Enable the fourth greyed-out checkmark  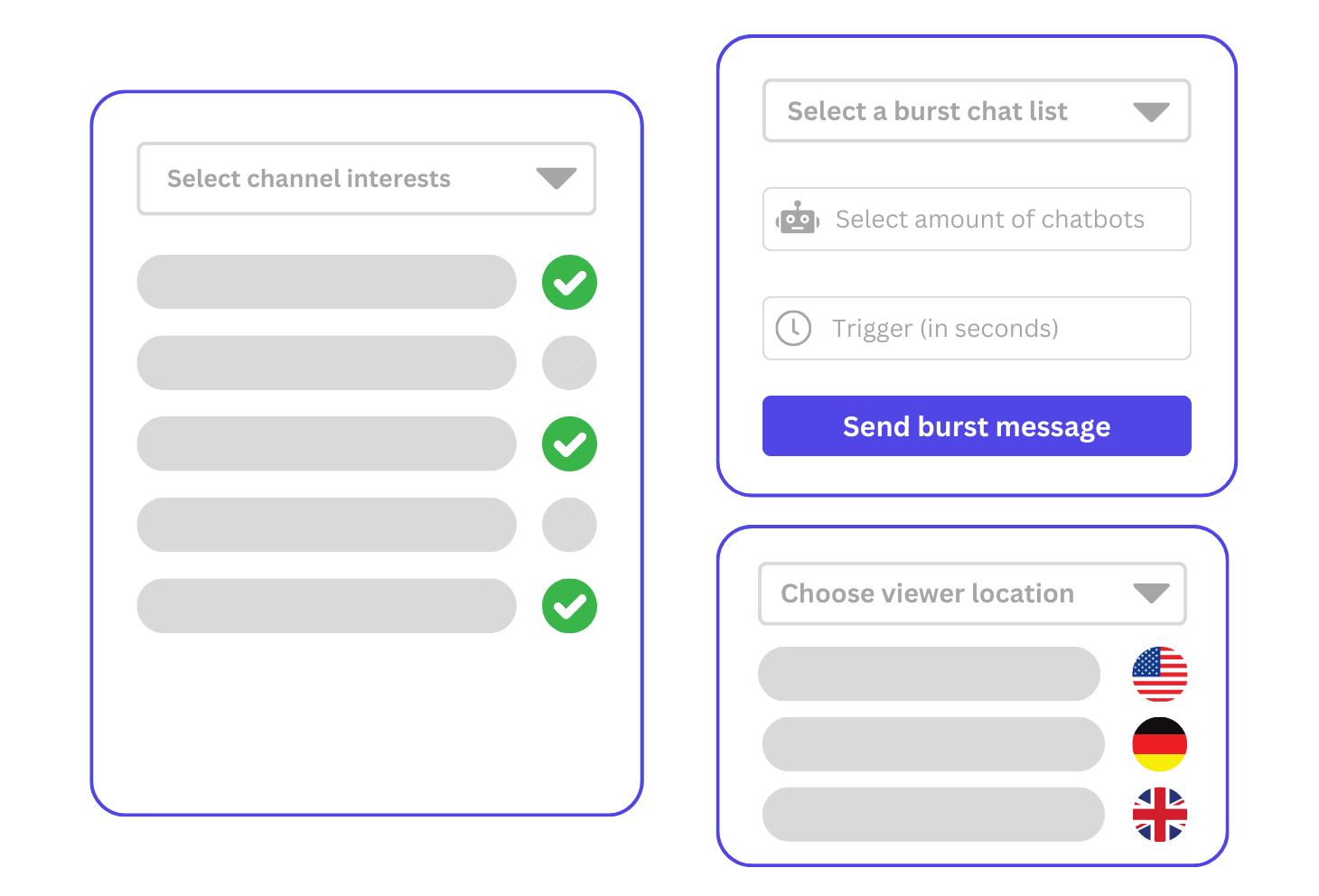[569, 525]
